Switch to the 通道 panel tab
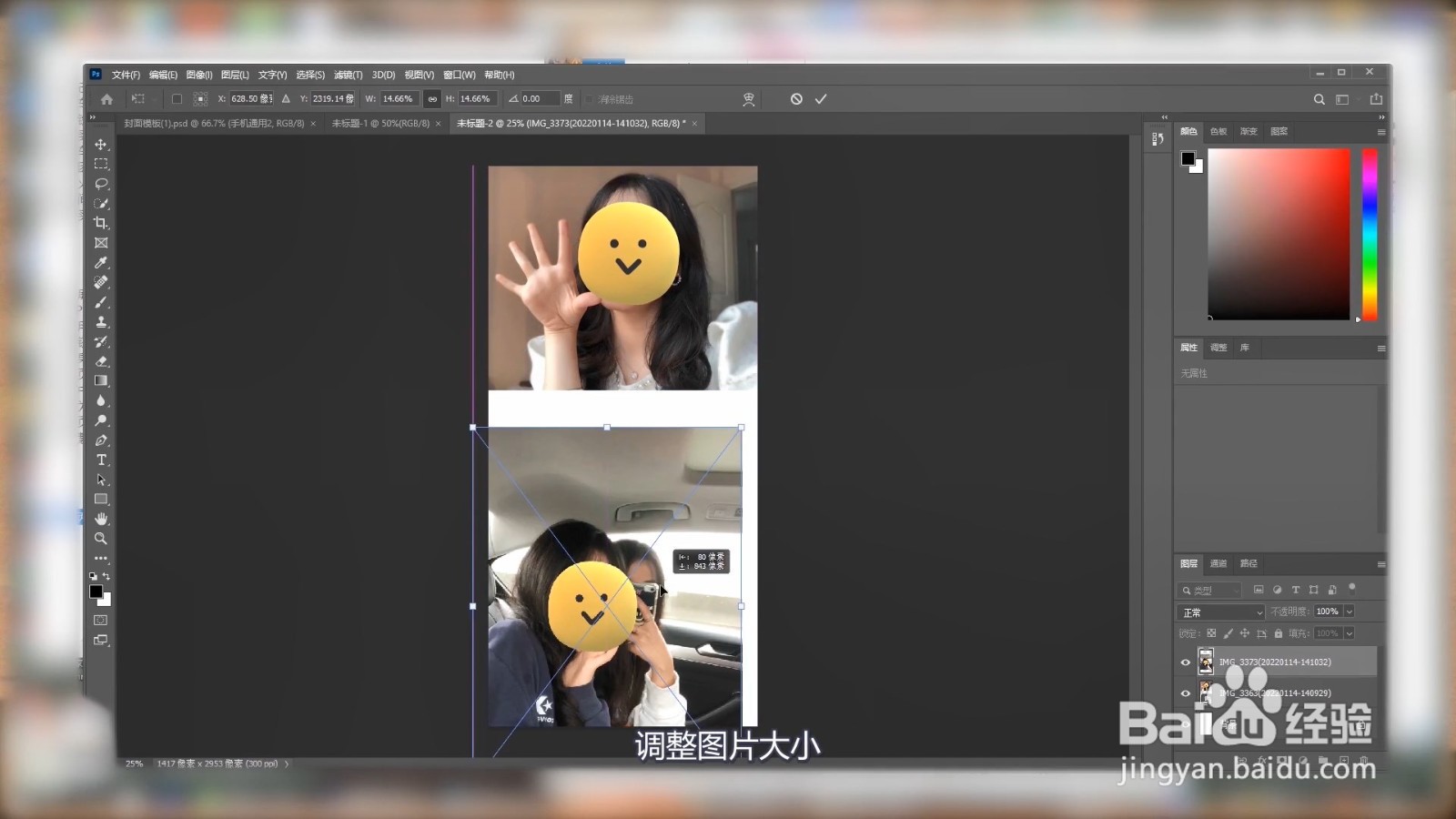The height and width of the screenshot is (819, 1456). (x=1218, y=563)
